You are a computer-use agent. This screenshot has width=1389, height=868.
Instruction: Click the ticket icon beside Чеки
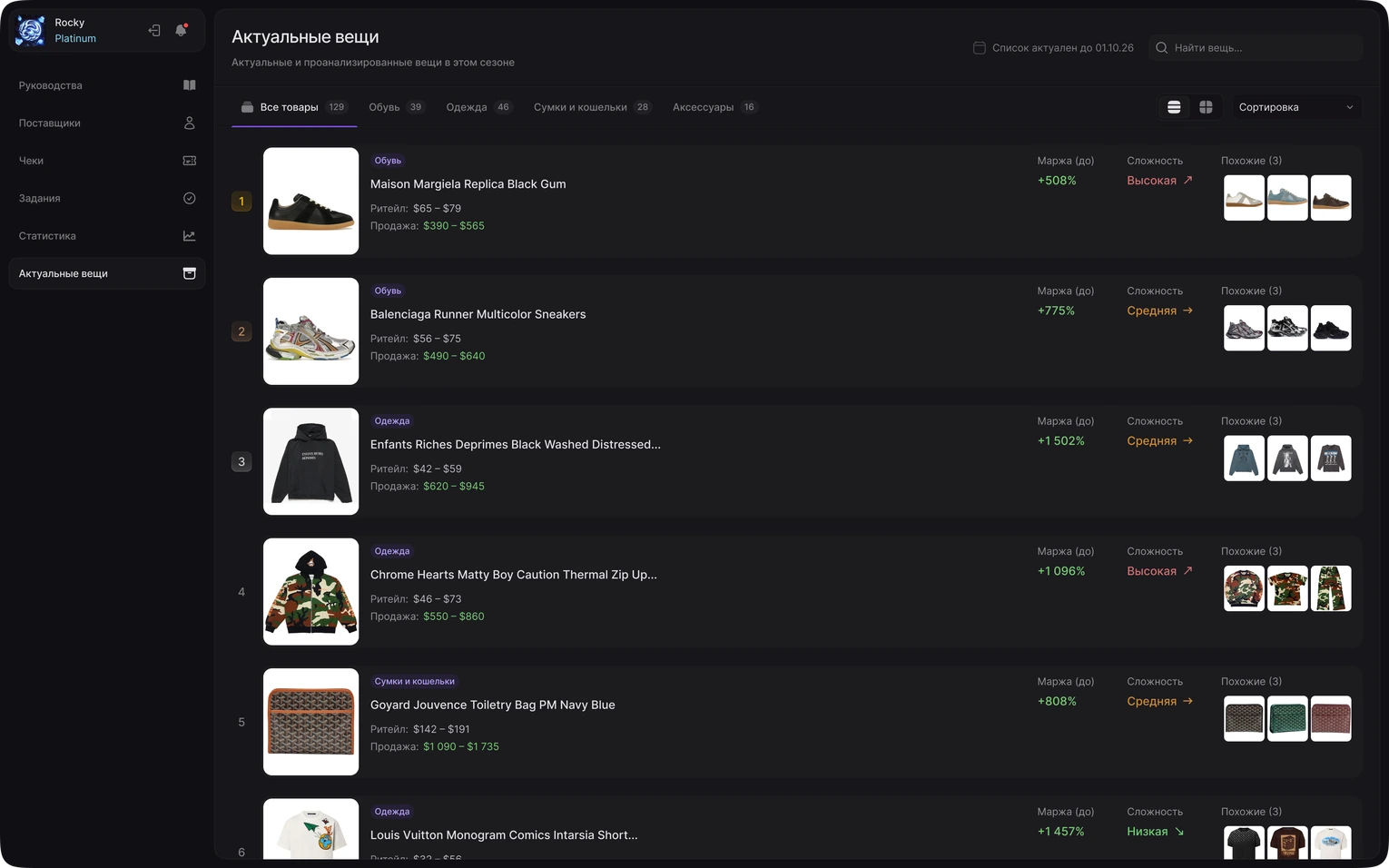tap(189, 161)
